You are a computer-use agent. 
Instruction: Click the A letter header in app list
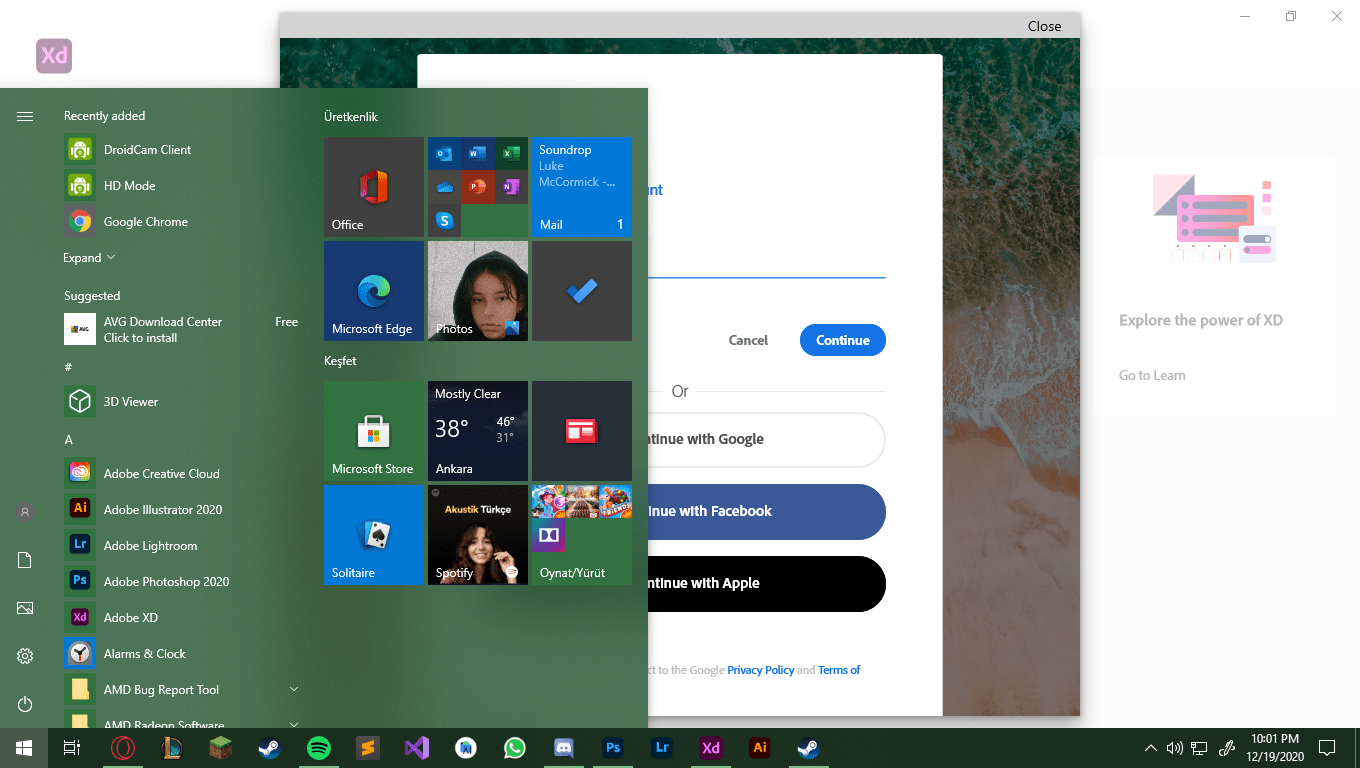(x=68, y=440)
